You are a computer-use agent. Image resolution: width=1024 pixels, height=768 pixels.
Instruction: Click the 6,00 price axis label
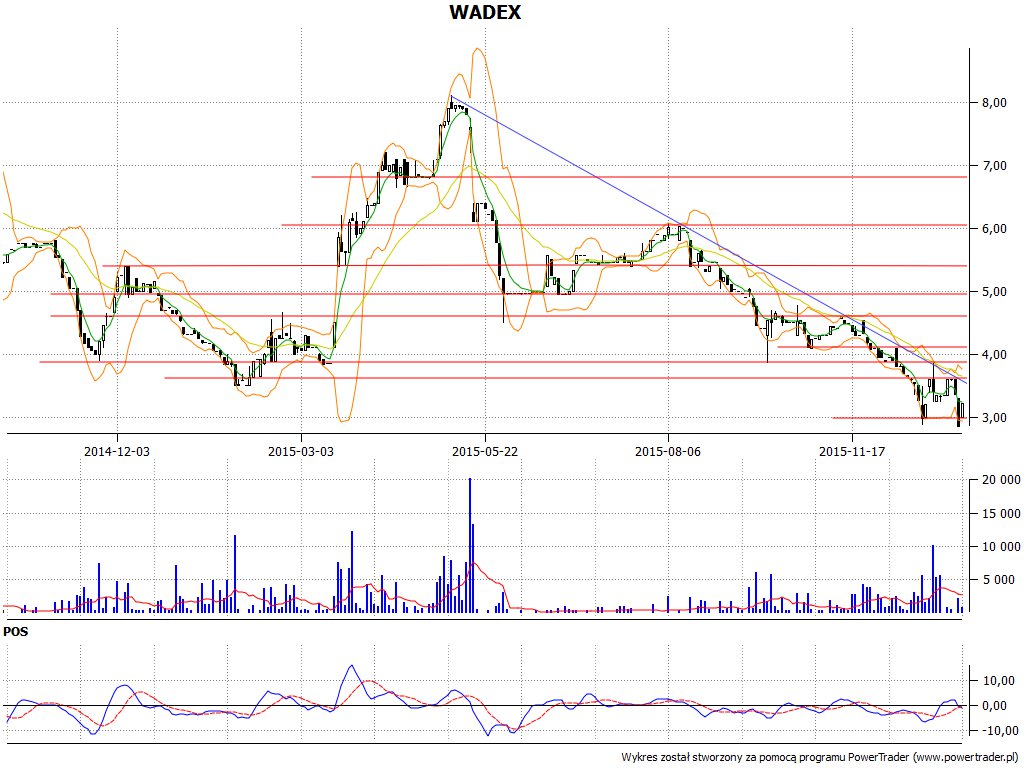pos(993,229)
